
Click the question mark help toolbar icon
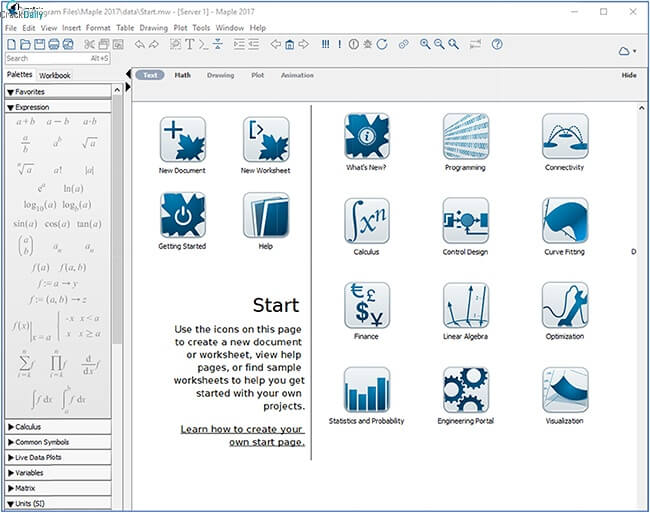coord(497,44)
